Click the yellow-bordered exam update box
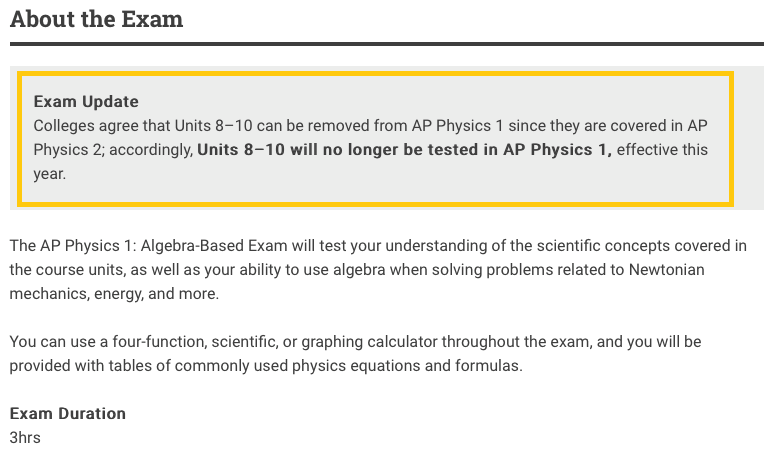 pyautogui.click(x=375, y=139)
